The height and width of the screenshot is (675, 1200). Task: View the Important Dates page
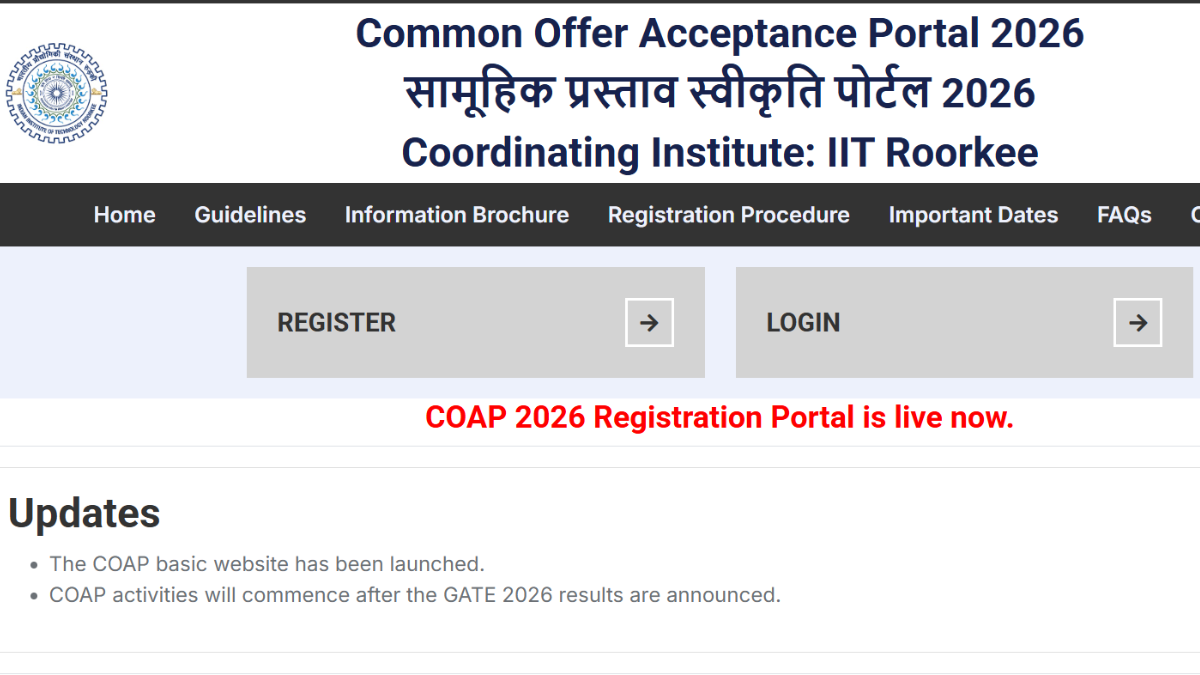[972, 215]
